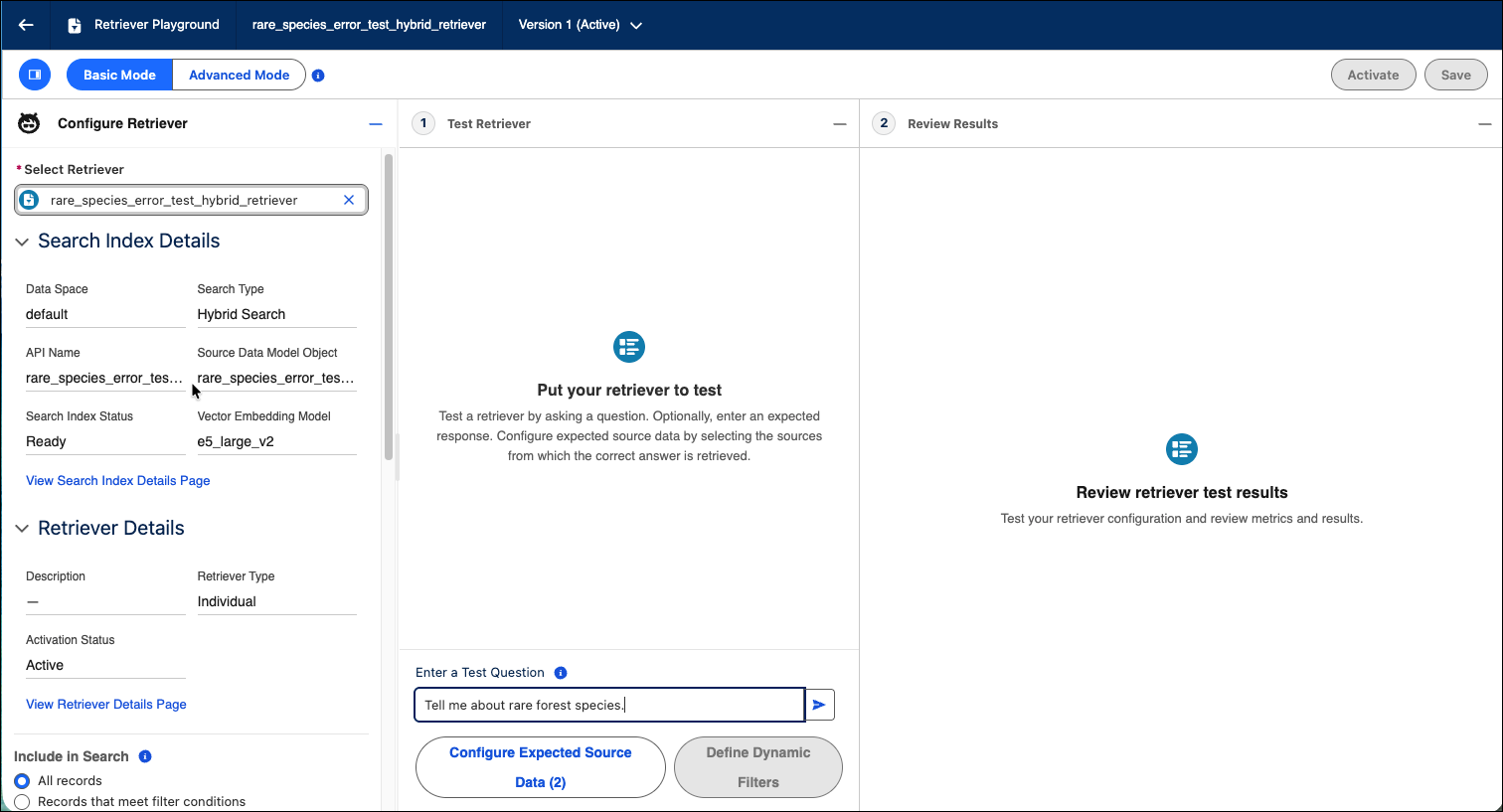Screen dimensions: 1503x812
Task: Click the Hybrid Search value
Action: click(242, 314)
